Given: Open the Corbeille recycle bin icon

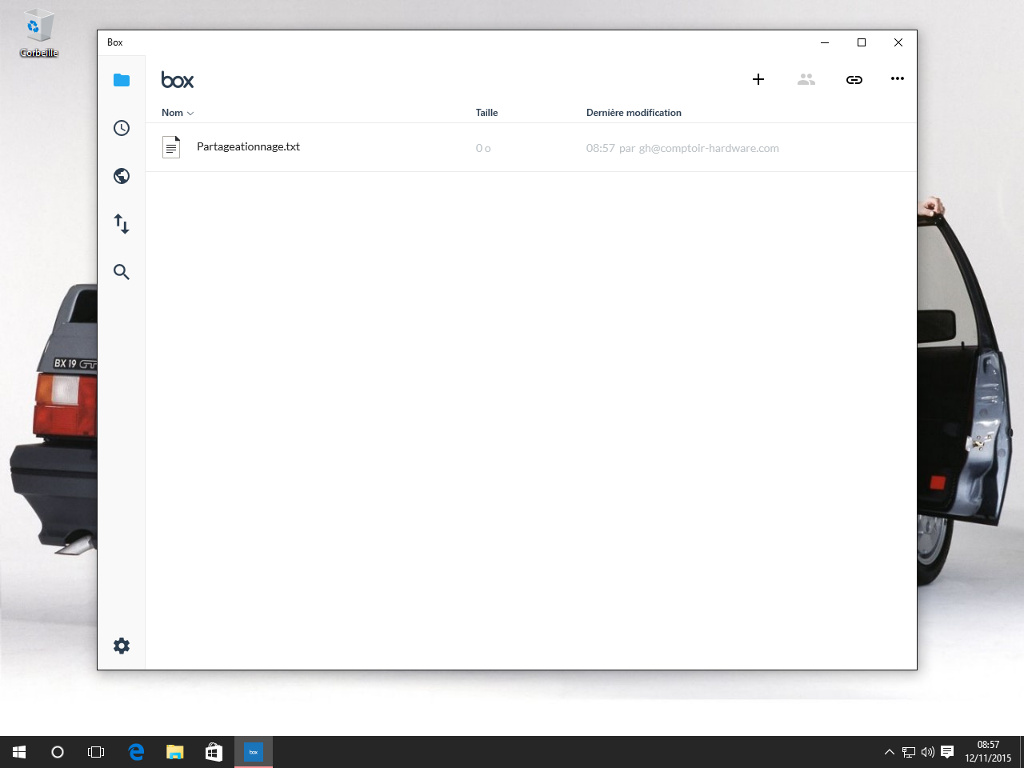Looking at the screenshot, I should (39, 32).
